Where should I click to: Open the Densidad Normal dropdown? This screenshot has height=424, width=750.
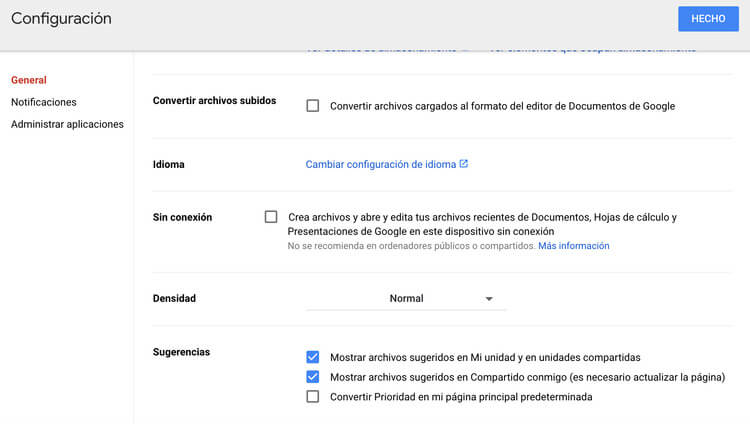406,299
